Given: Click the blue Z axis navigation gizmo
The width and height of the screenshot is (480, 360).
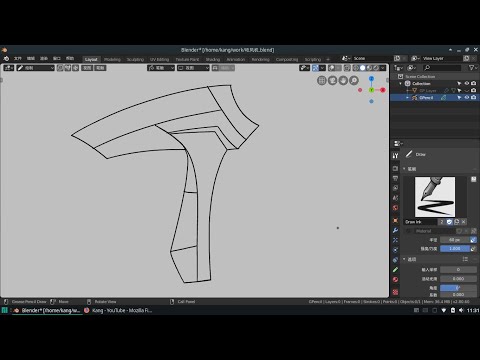Looking at the screenshot, I should [x=371, y=79].
